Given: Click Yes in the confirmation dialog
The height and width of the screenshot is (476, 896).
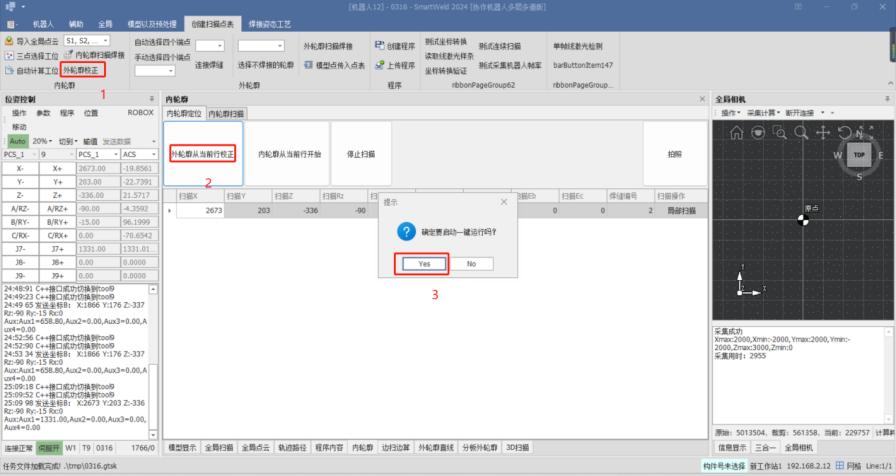Looking at the screenshot, I should (x=424, y=263).
